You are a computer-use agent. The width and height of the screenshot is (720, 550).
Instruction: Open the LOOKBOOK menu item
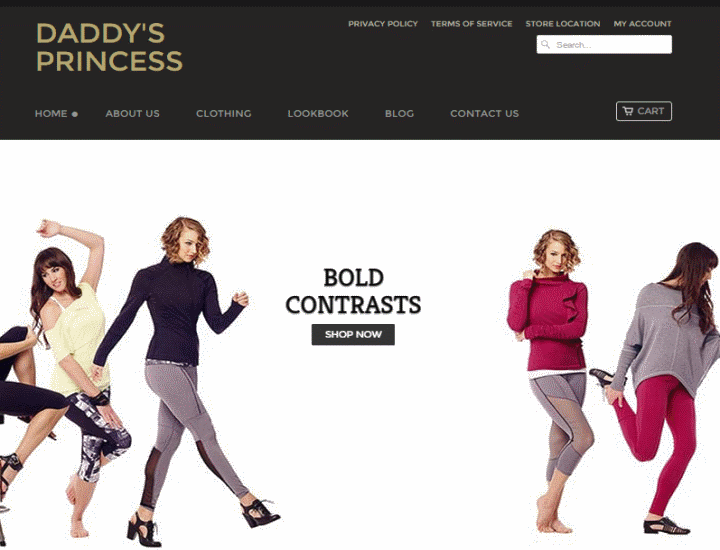coord(318,113)
